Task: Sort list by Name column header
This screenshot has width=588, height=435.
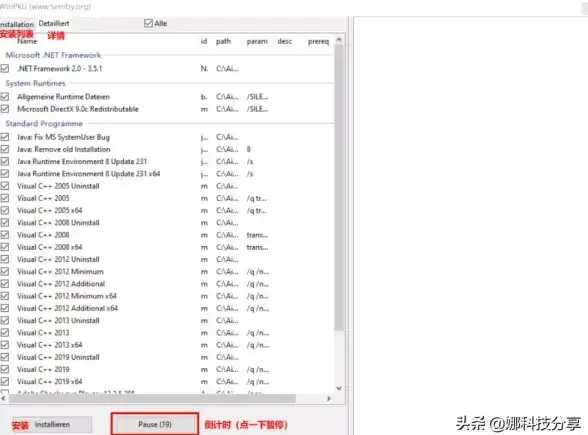Action: (x=27, y=41)
